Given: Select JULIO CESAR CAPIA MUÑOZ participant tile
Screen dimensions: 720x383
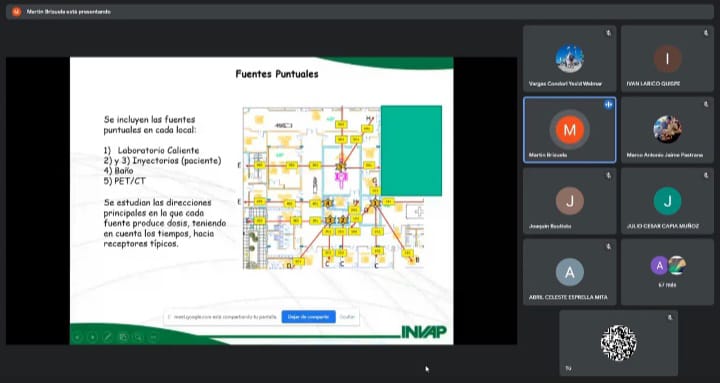Looking at the screenshot, I should [667, 201].
